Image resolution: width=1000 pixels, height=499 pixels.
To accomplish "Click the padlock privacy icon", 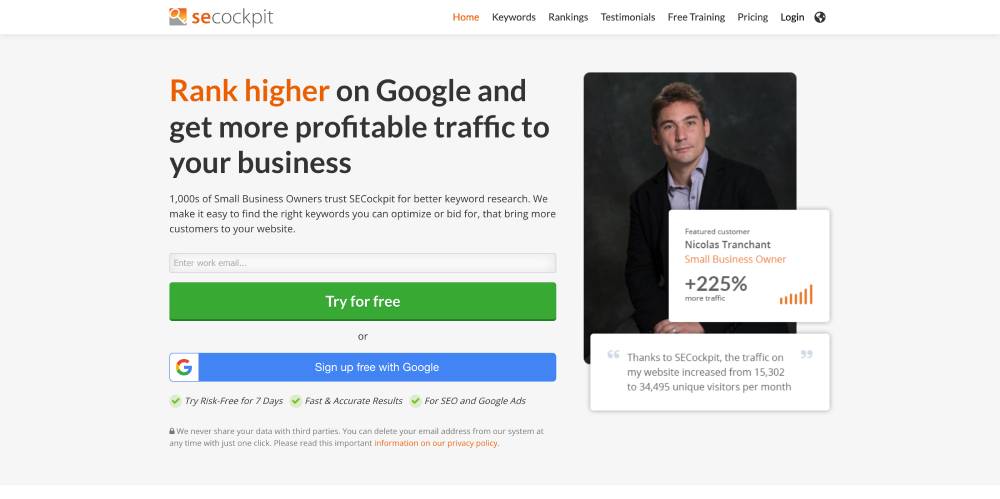I will click(172, 431).
